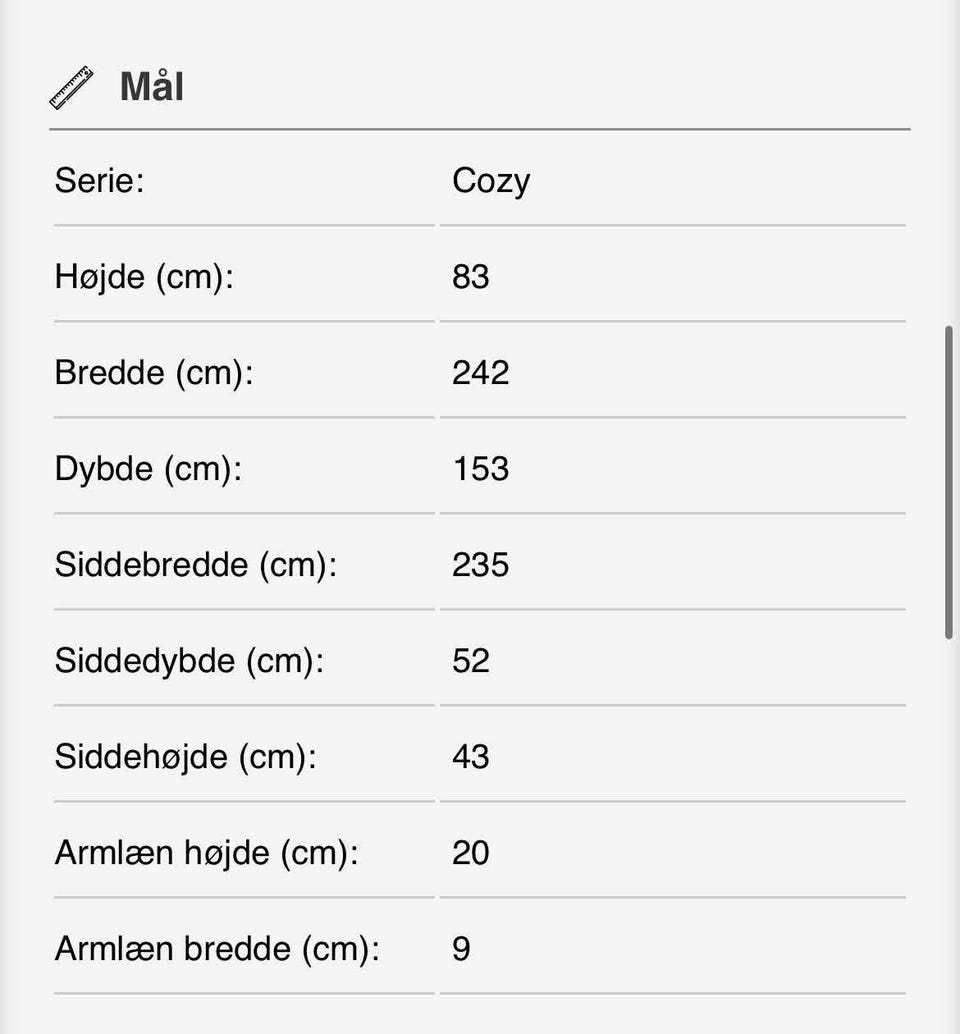The width and height of the screenshot is (960, 1034).
Task: Select the Højde (cm) label
Action: pos(143,277)
